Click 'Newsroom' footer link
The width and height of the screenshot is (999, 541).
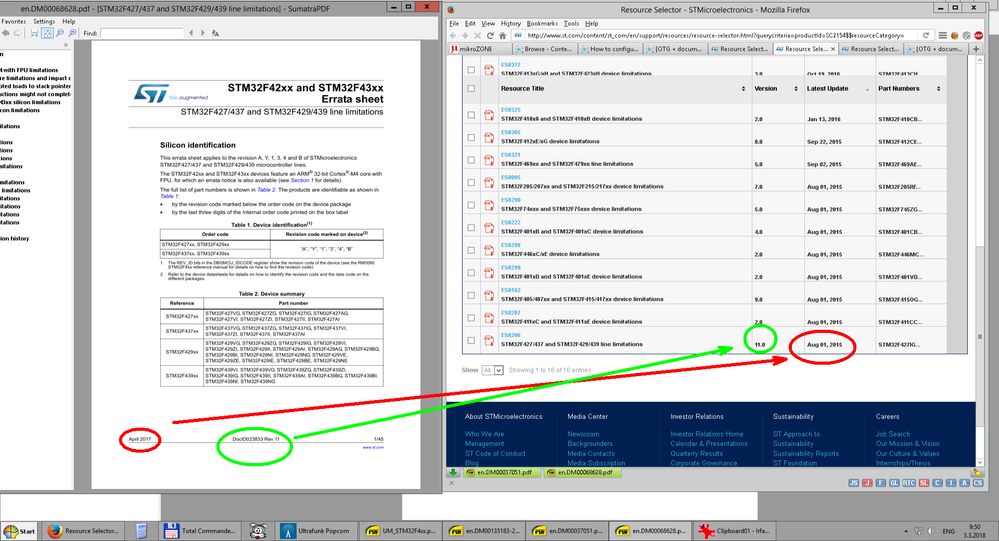[x=583, y=434]
